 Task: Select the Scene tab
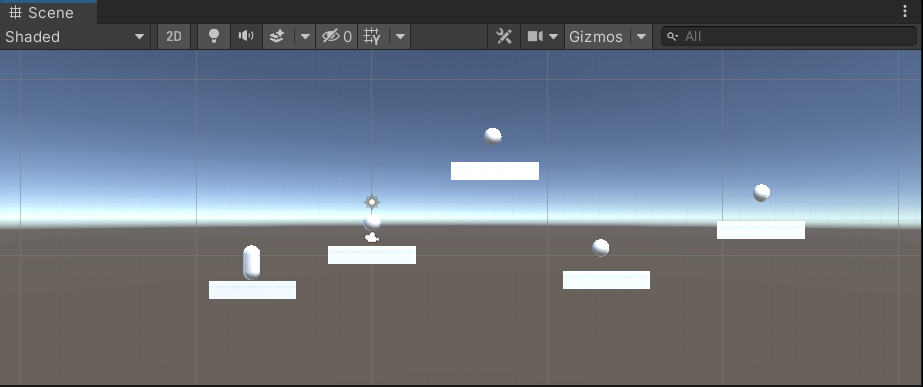(48, 12)
